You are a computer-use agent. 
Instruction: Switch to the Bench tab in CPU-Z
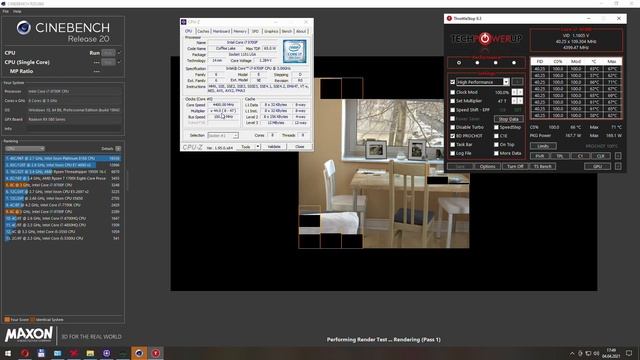[x=287, y=31]
